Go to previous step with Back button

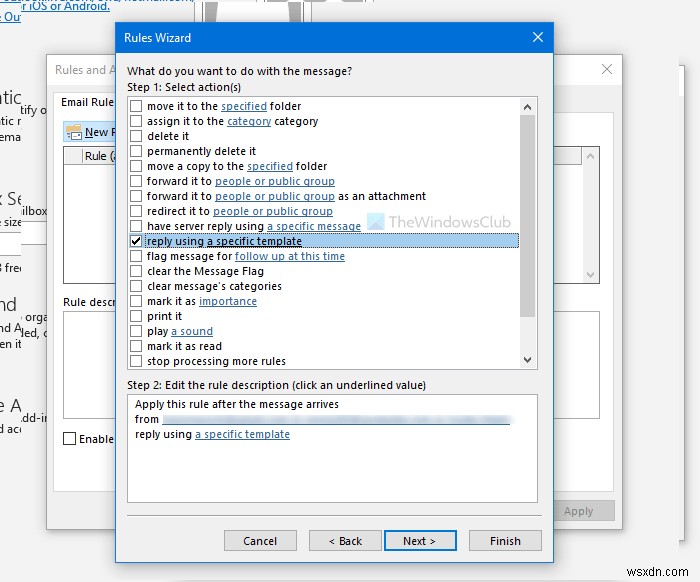pyautogui.click(x=345, y=541)
